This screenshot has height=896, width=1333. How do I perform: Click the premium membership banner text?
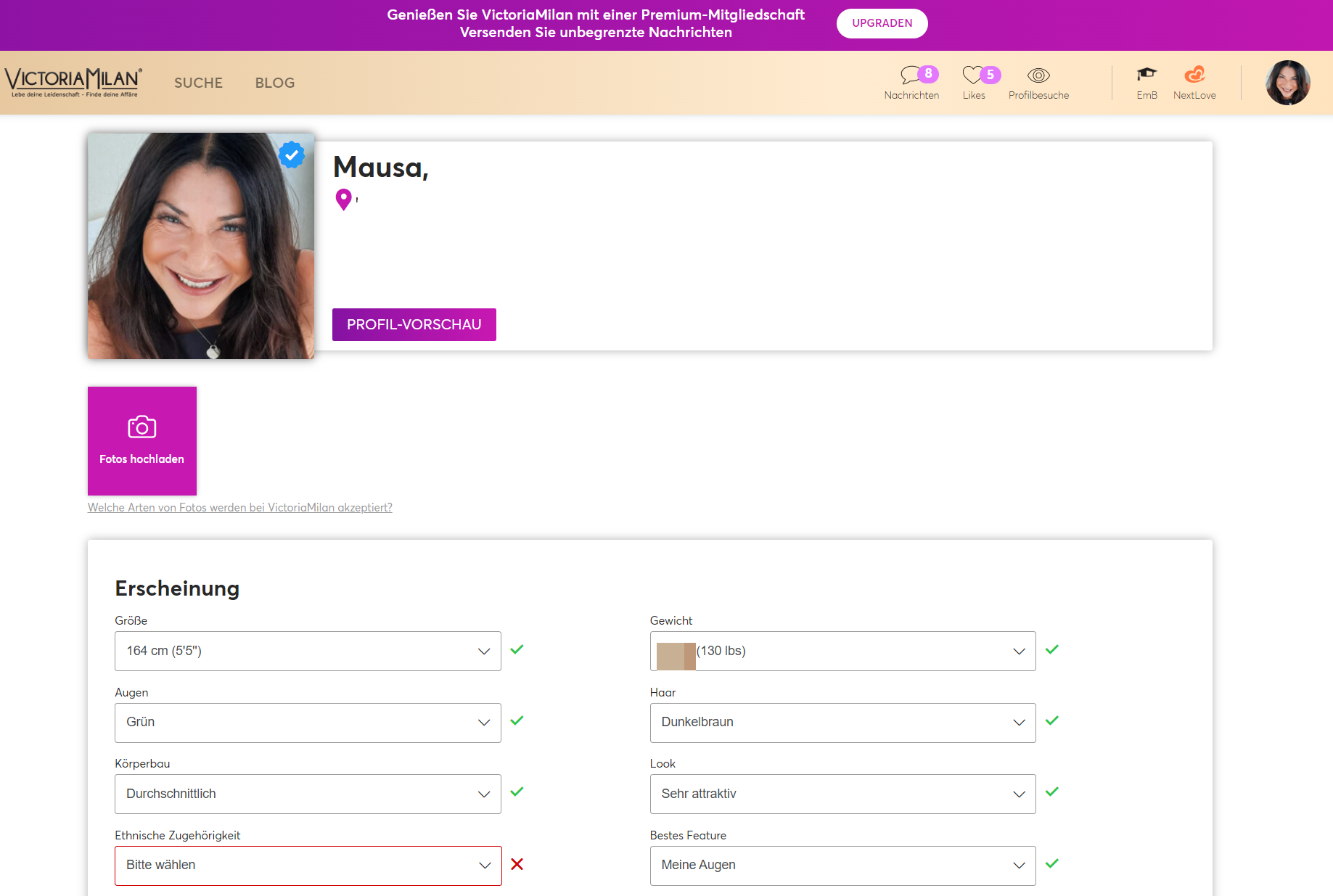point(596,23)
